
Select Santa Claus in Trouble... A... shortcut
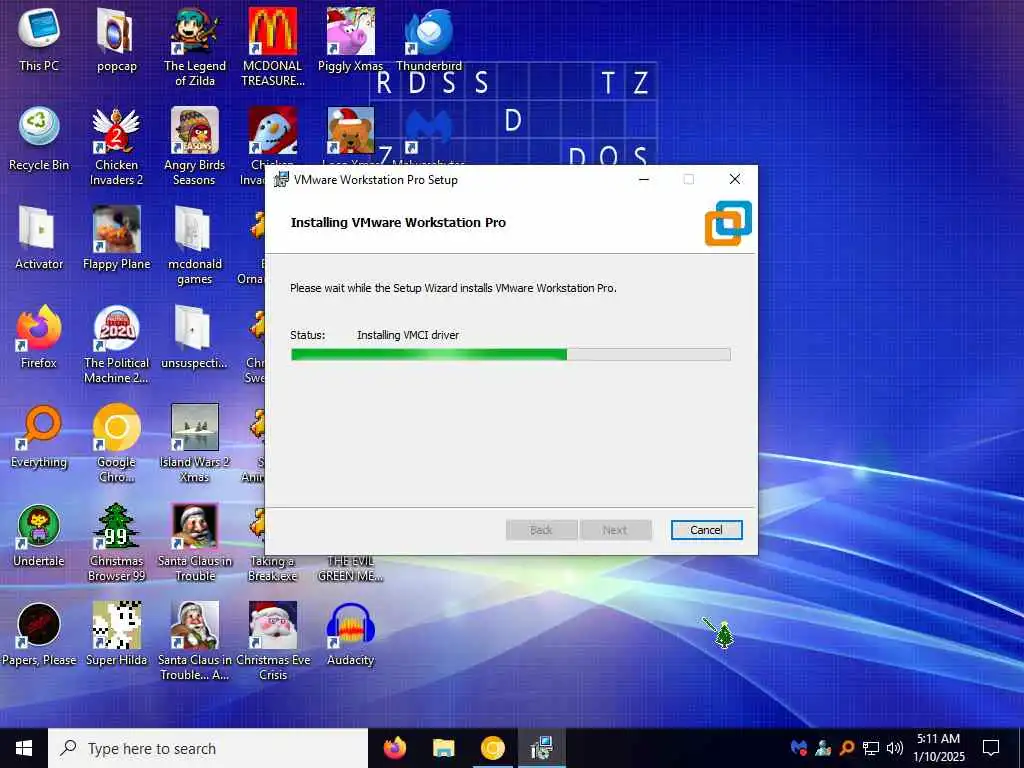click(x=195, y=641)
